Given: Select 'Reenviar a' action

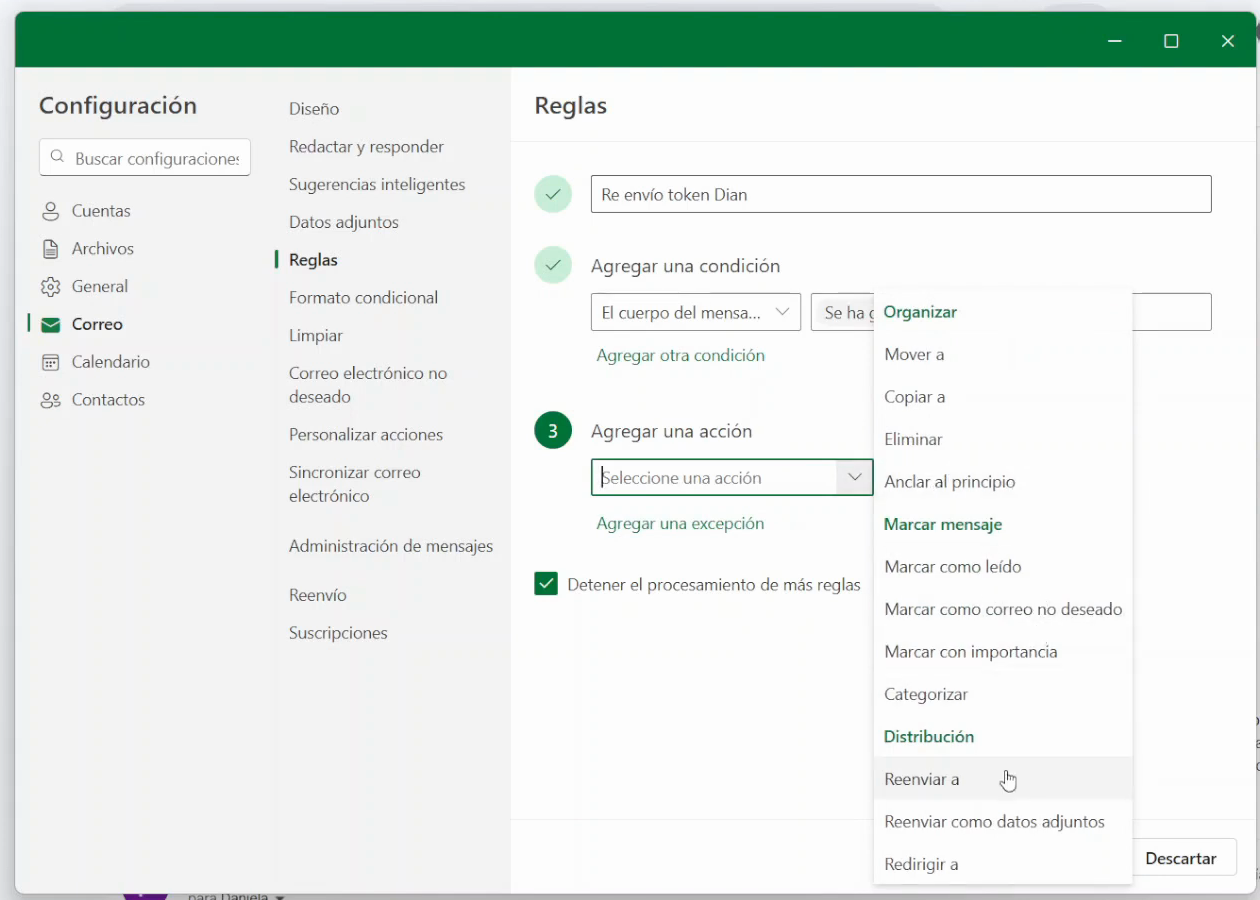Looking at the screenshot, I should tap(1003, 779).
